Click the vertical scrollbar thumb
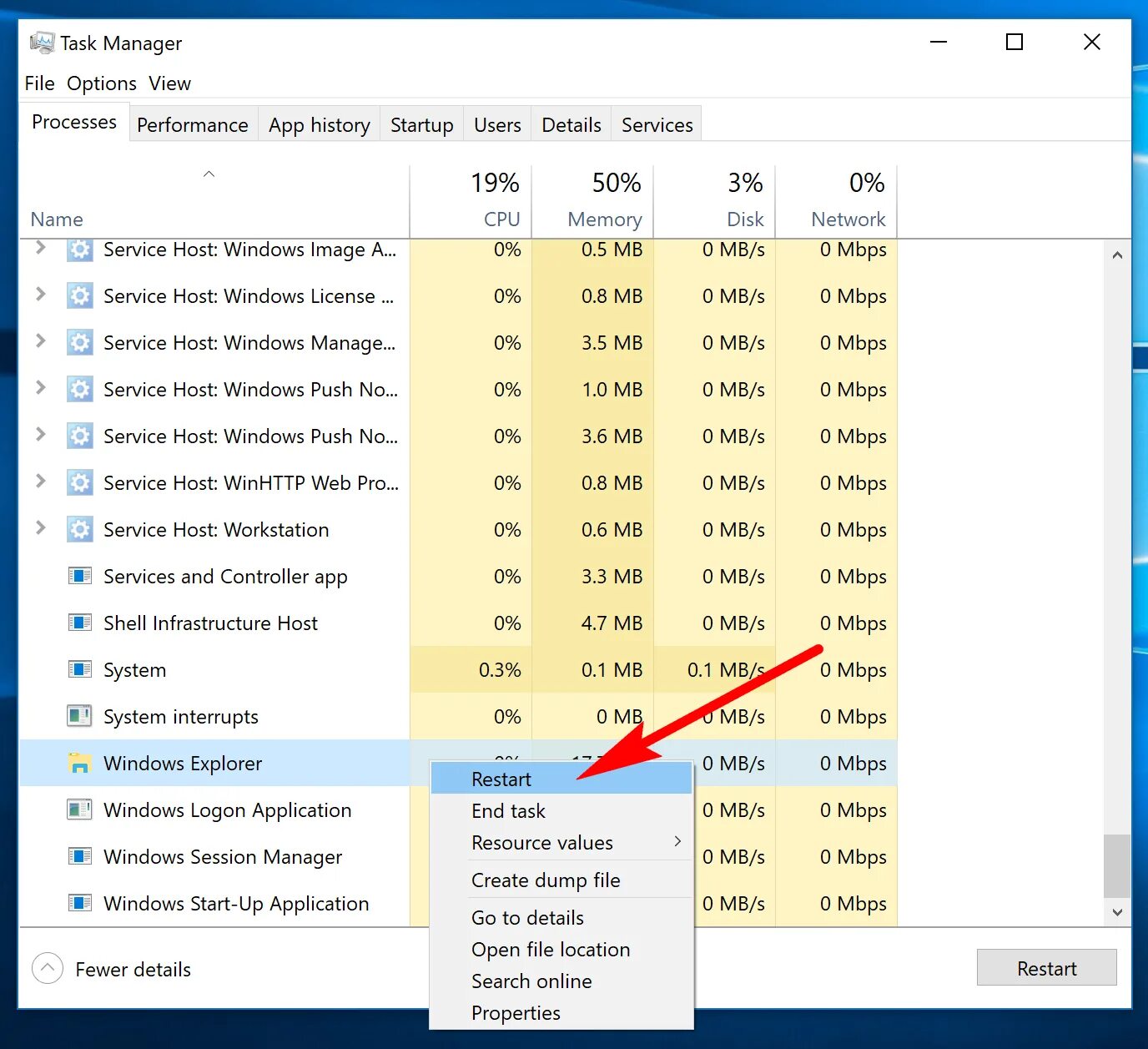Image resolution: width=1148 pixels, height=1049 pixels. [1117, 866]
